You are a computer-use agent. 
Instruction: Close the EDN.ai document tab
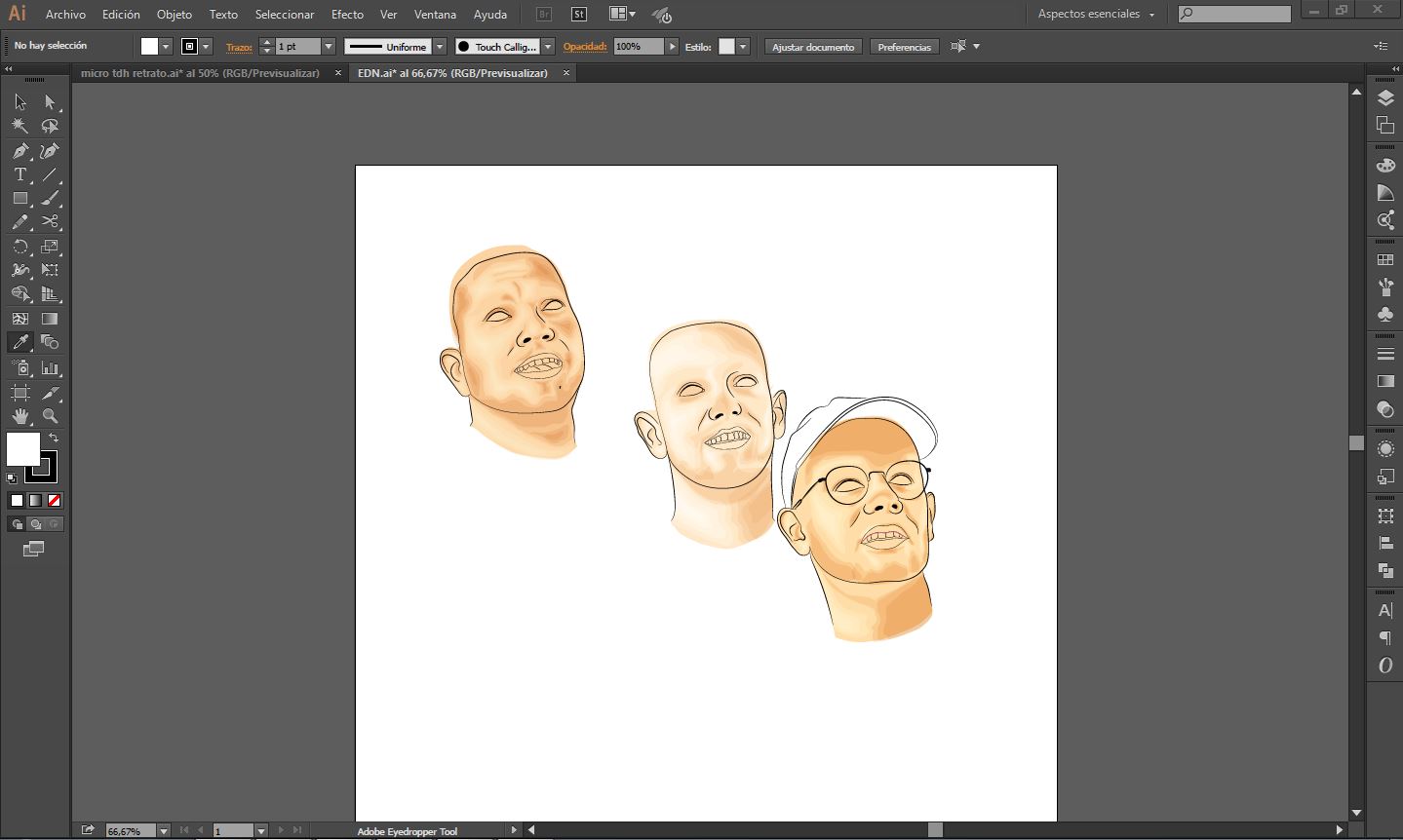pos(566,73)
